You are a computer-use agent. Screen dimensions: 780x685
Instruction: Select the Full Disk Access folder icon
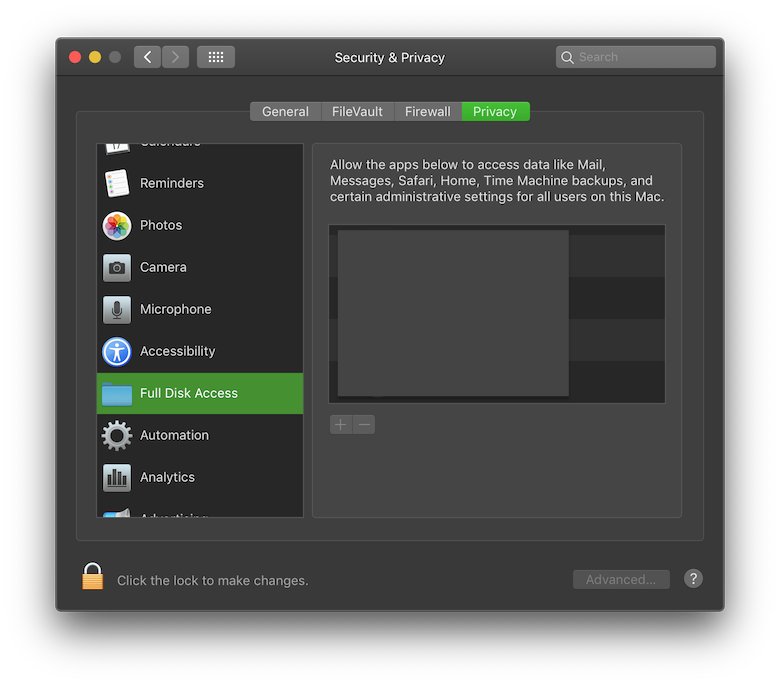(x=117, y=393)
